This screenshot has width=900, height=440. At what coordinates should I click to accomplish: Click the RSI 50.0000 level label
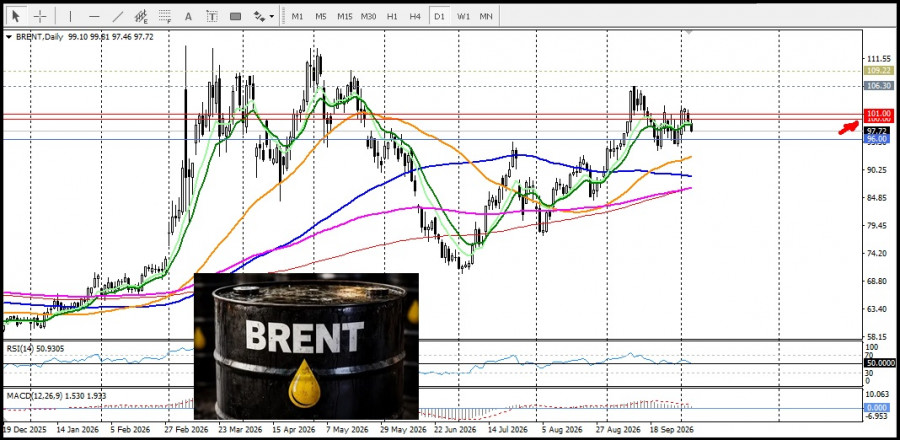tap(878, 363)
